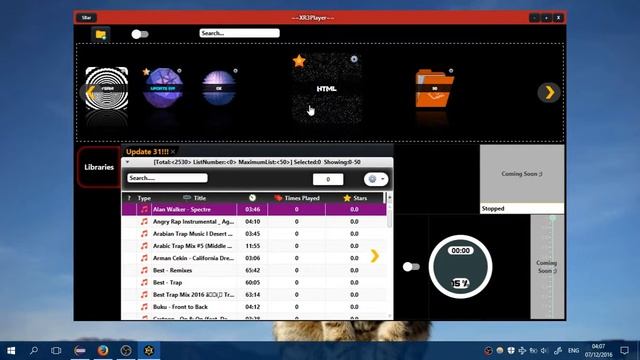Go to next playlist page yellow arrow
This screenshot has width=640, height=360.
375,256
